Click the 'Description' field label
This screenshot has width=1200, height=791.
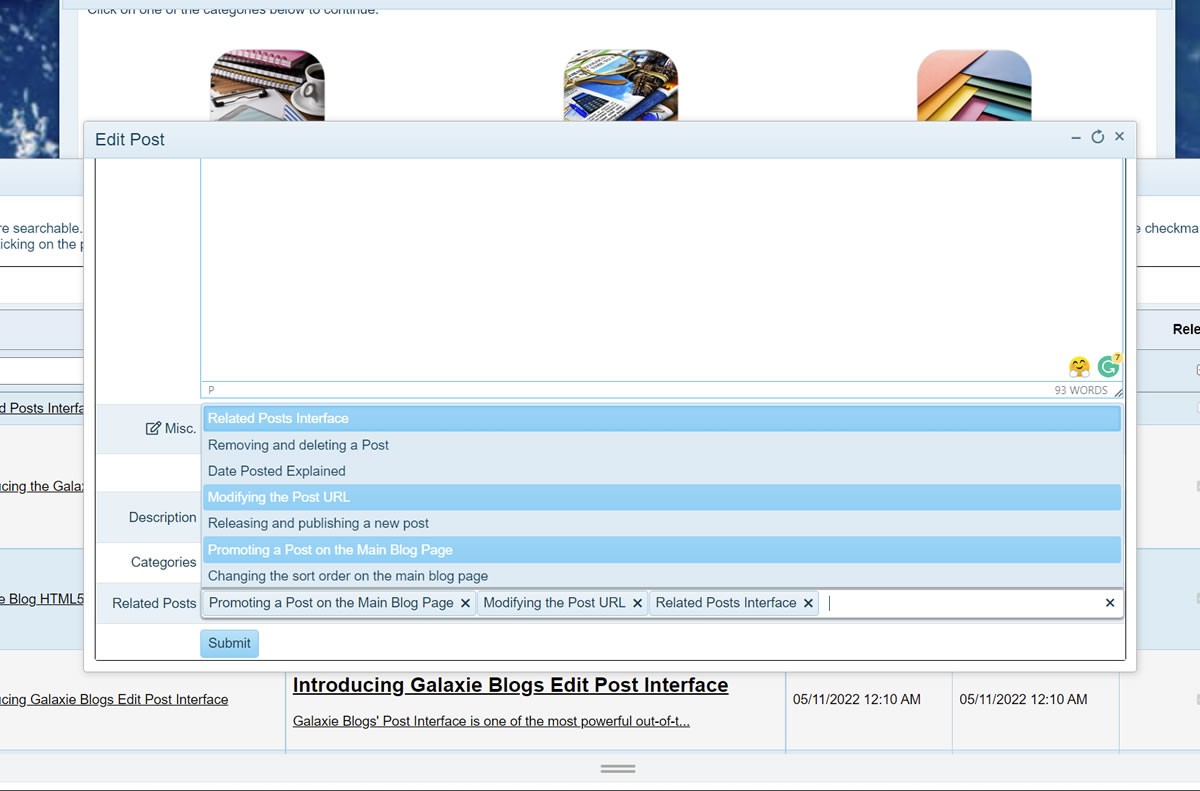(x=163, y=517)
